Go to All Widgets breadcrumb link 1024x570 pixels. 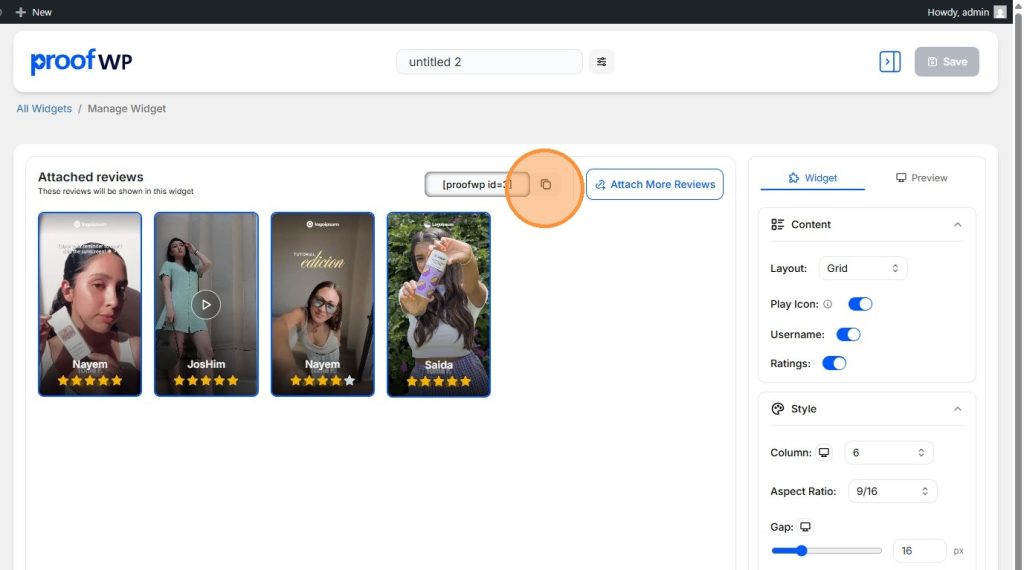click(44, 108)
